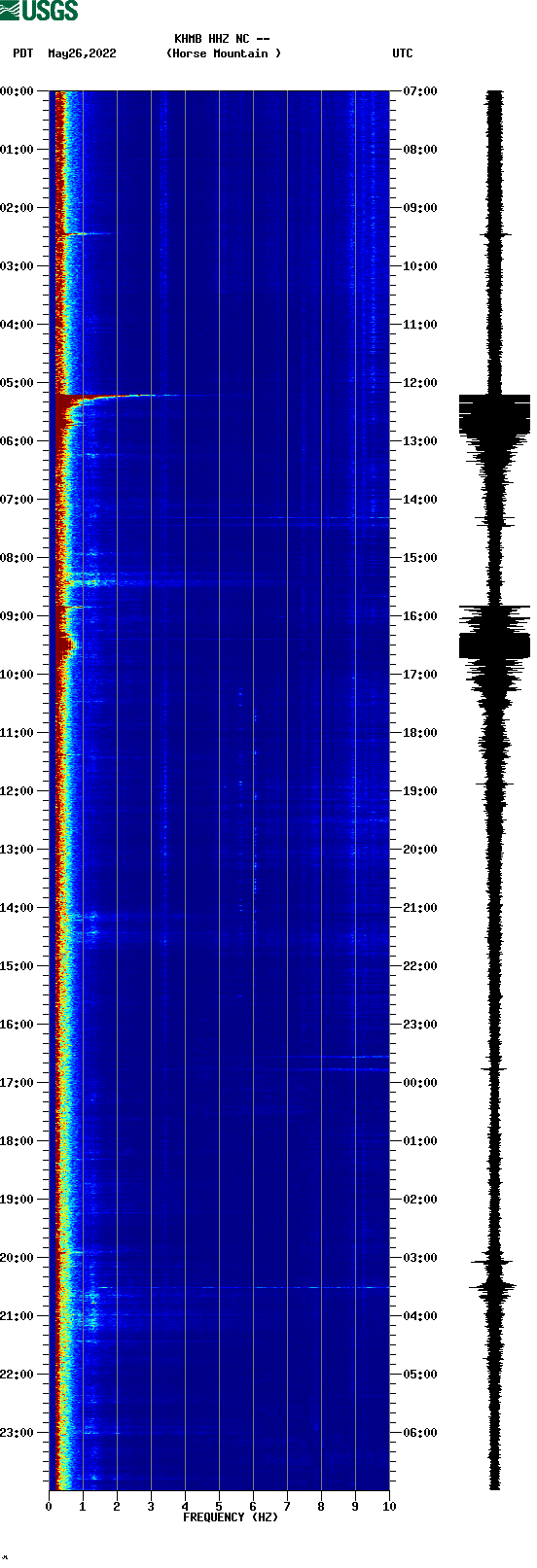
Task: Click the 19:00 UTC time label
Action: coord(420,791)
